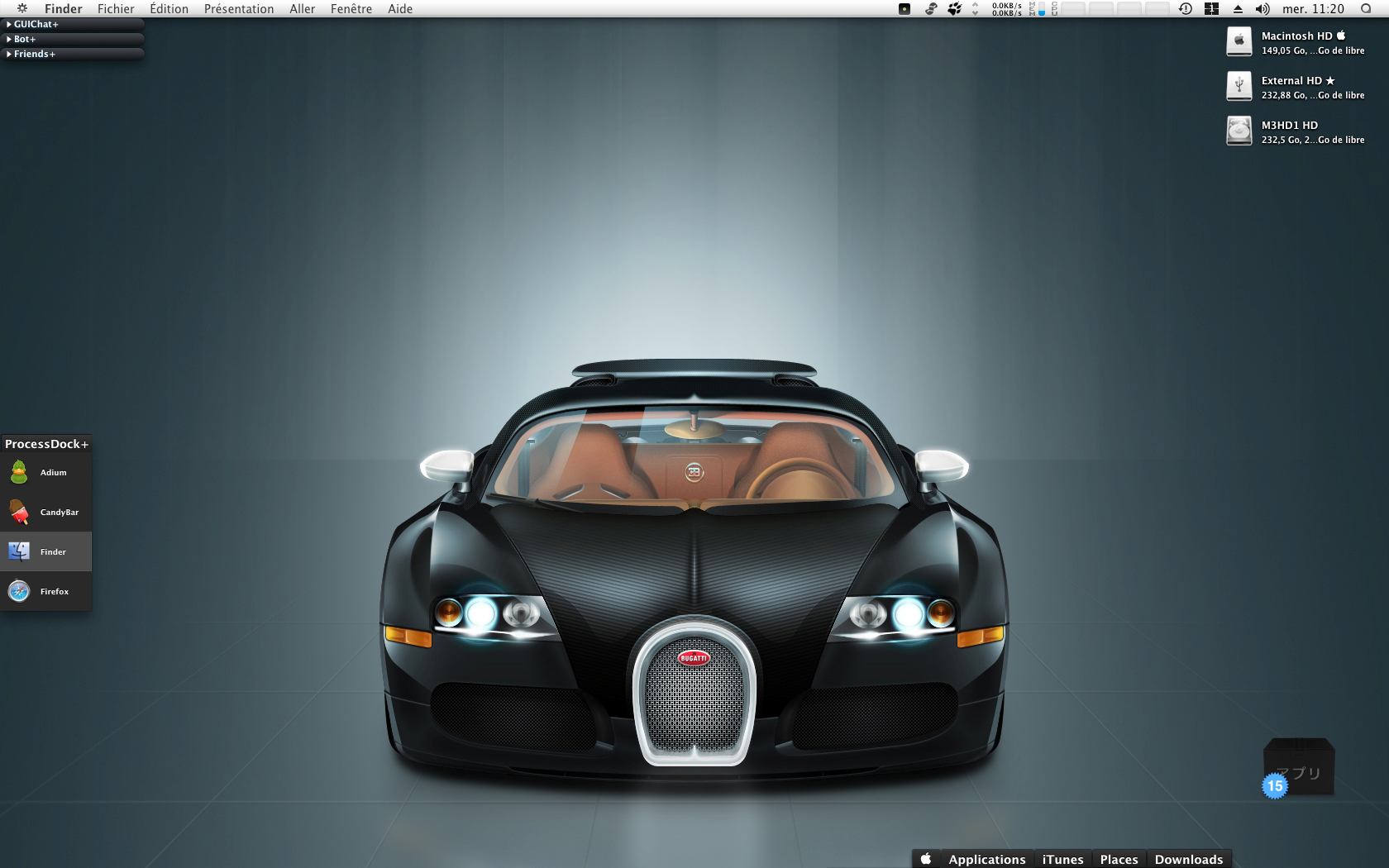Click the chain-link menu bar icon beside the paw

[931, 9]
